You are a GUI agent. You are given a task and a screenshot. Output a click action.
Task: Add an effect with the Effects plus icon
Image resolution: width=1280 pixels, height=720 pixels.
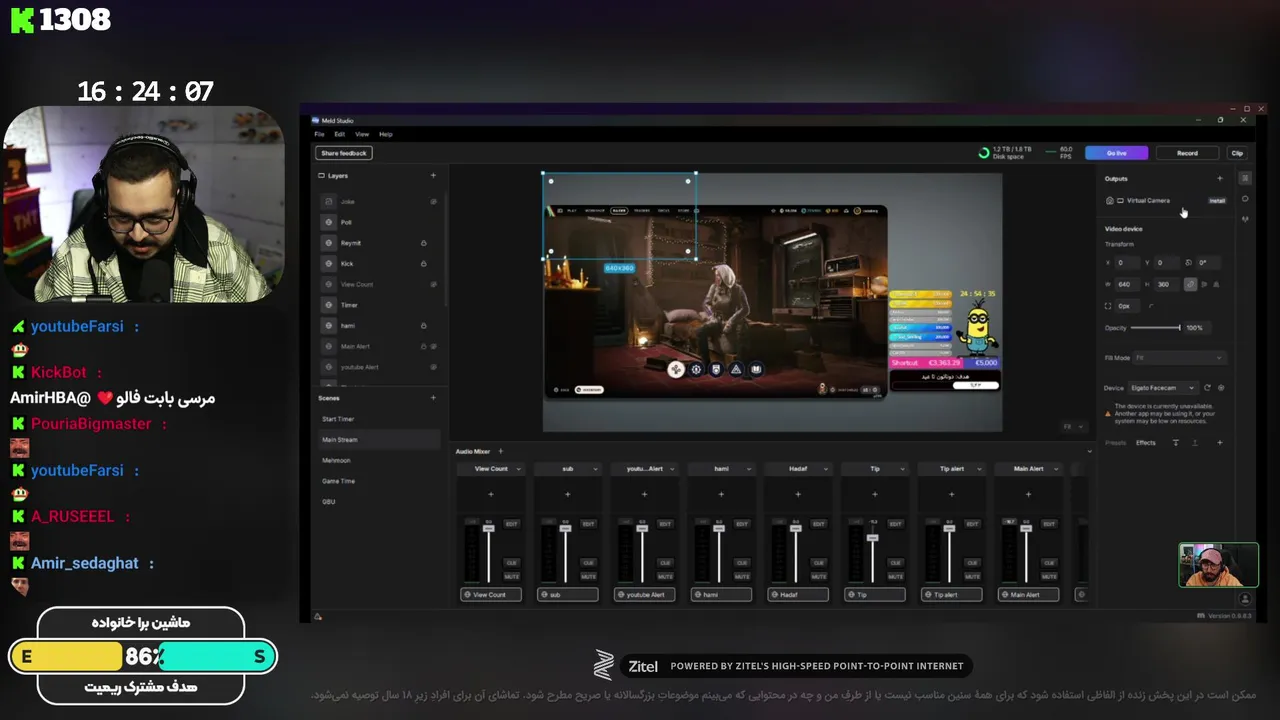[x=1219, y=442]
